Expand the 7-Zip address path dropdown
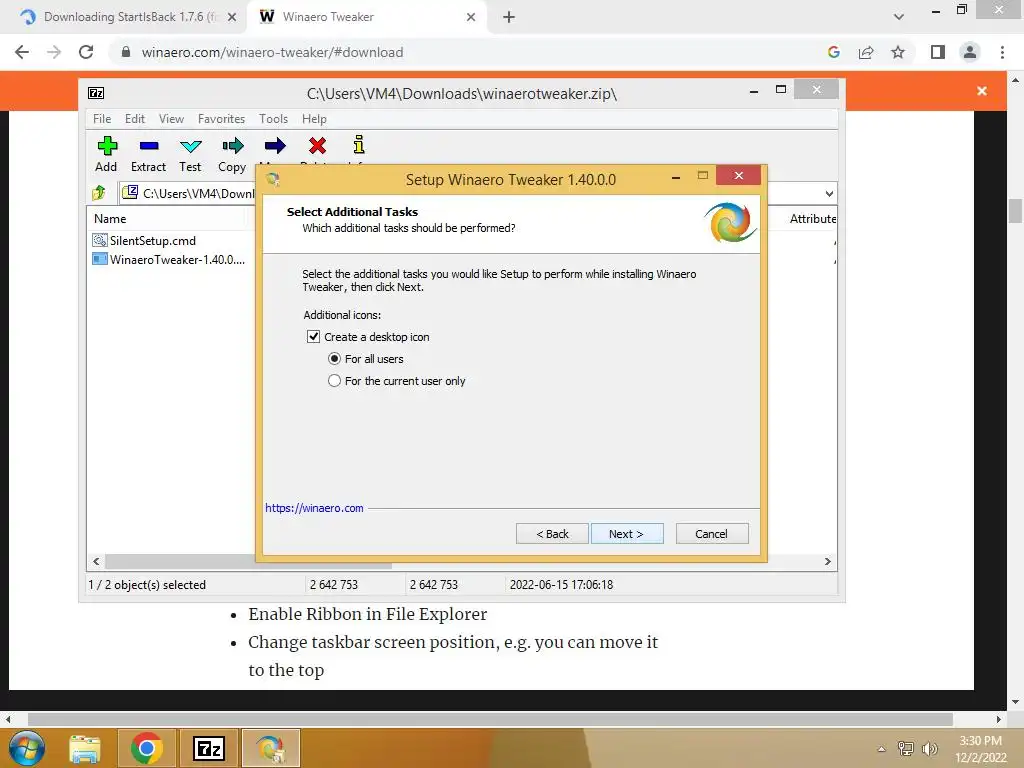 829,193
